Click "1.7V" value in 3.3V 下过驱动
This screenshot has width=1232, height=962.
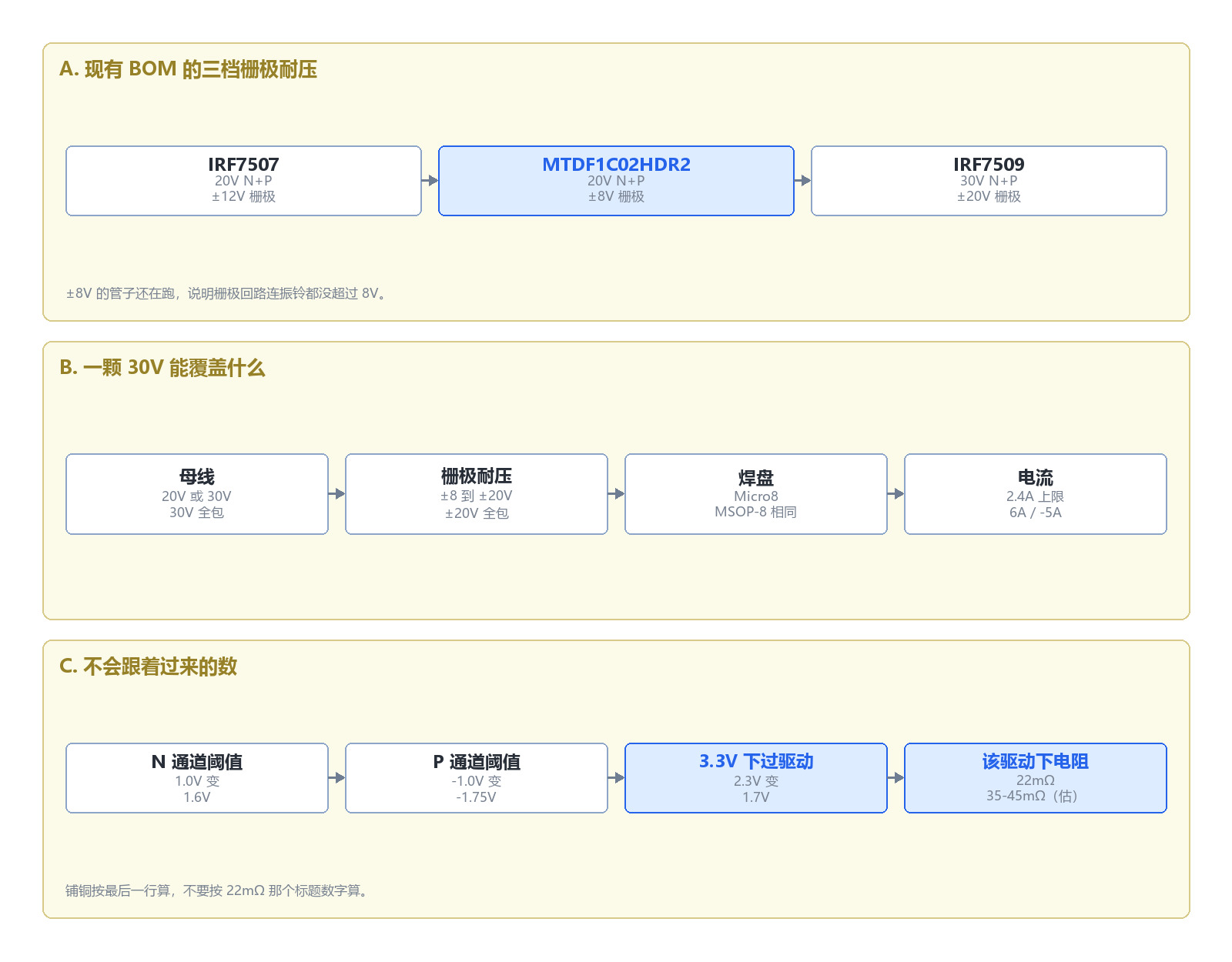click(756, 797)
